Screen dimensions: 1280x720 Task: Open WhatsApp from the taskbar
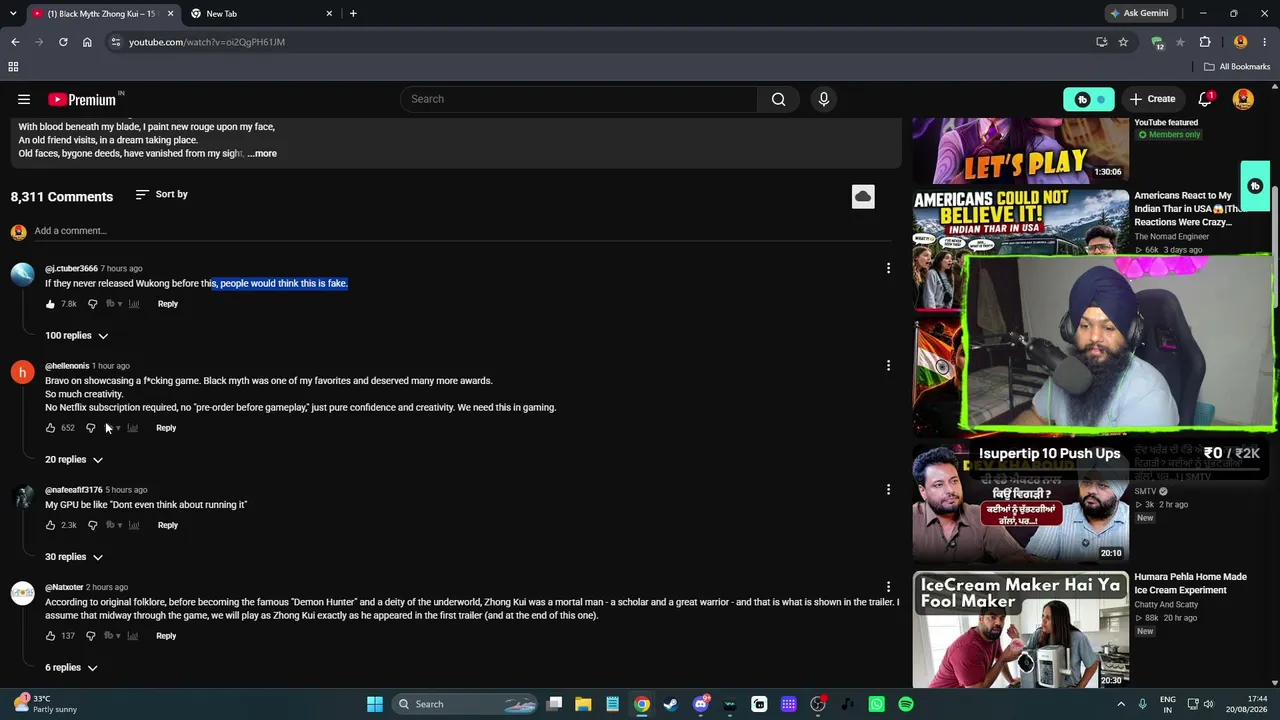pyautogui.click(x=876, y=704)
